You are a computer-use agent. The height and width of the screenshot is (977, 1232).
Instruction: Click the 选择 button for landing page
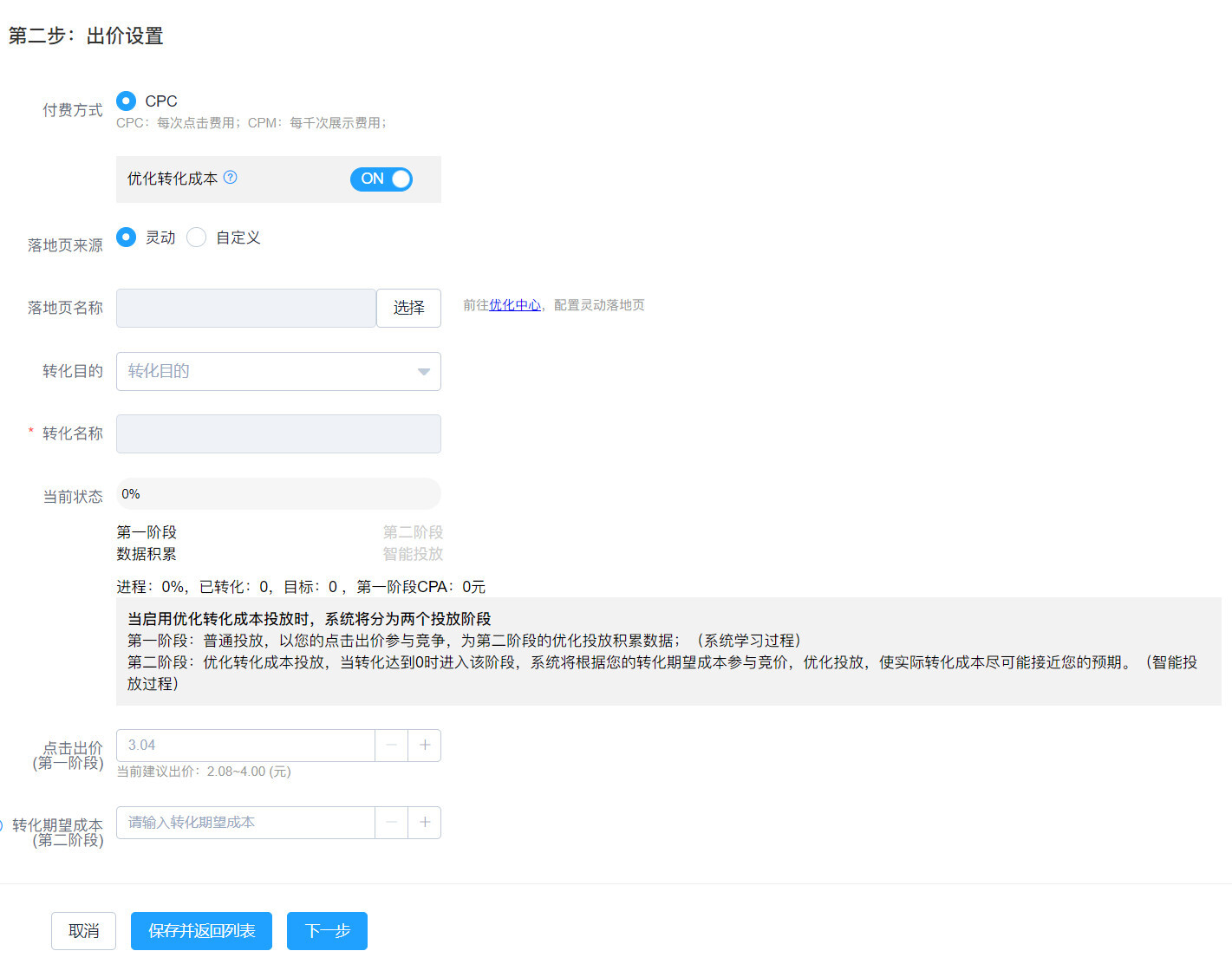coord(408,308)
